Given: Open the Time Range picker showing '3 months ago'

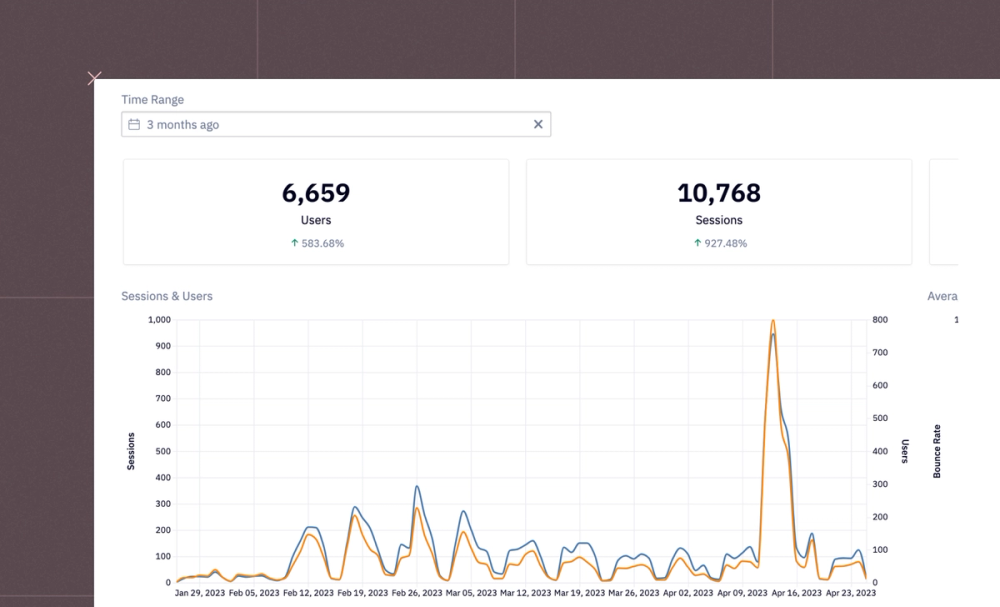Looking at the screenshot, I should 336,124.
